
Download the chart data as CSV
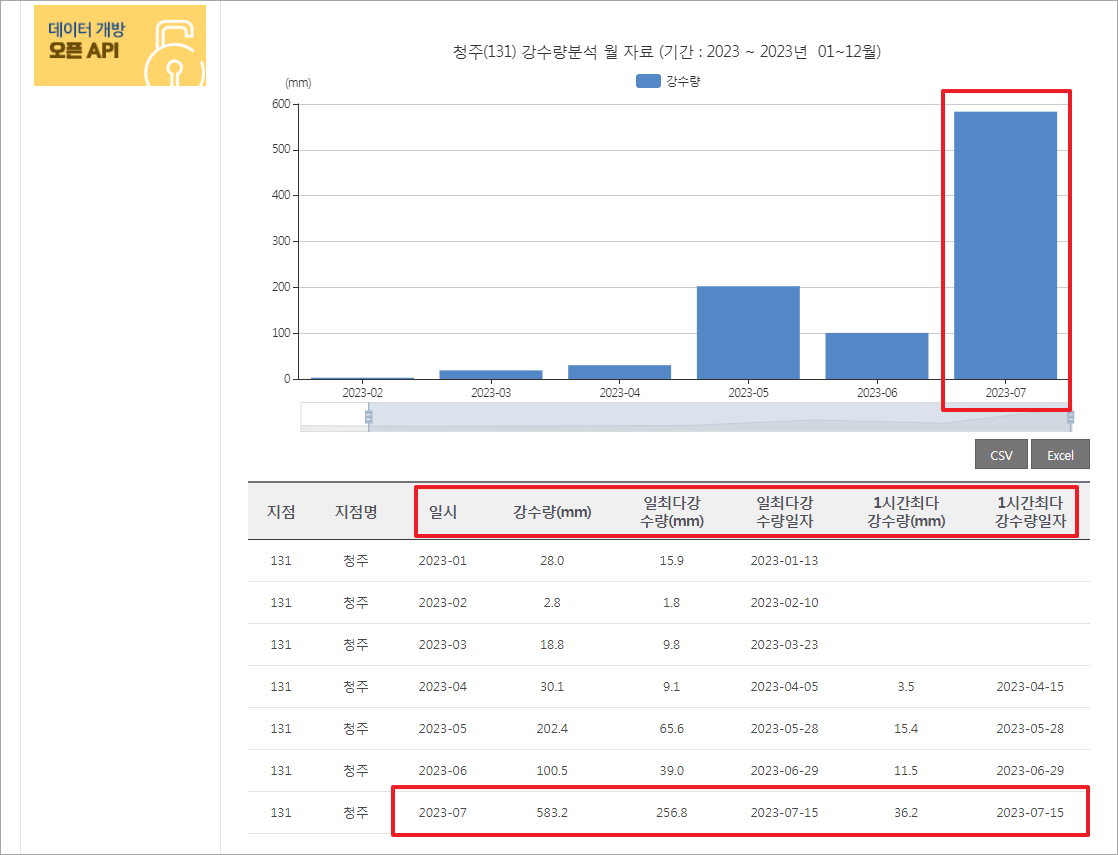(1000, 454)
